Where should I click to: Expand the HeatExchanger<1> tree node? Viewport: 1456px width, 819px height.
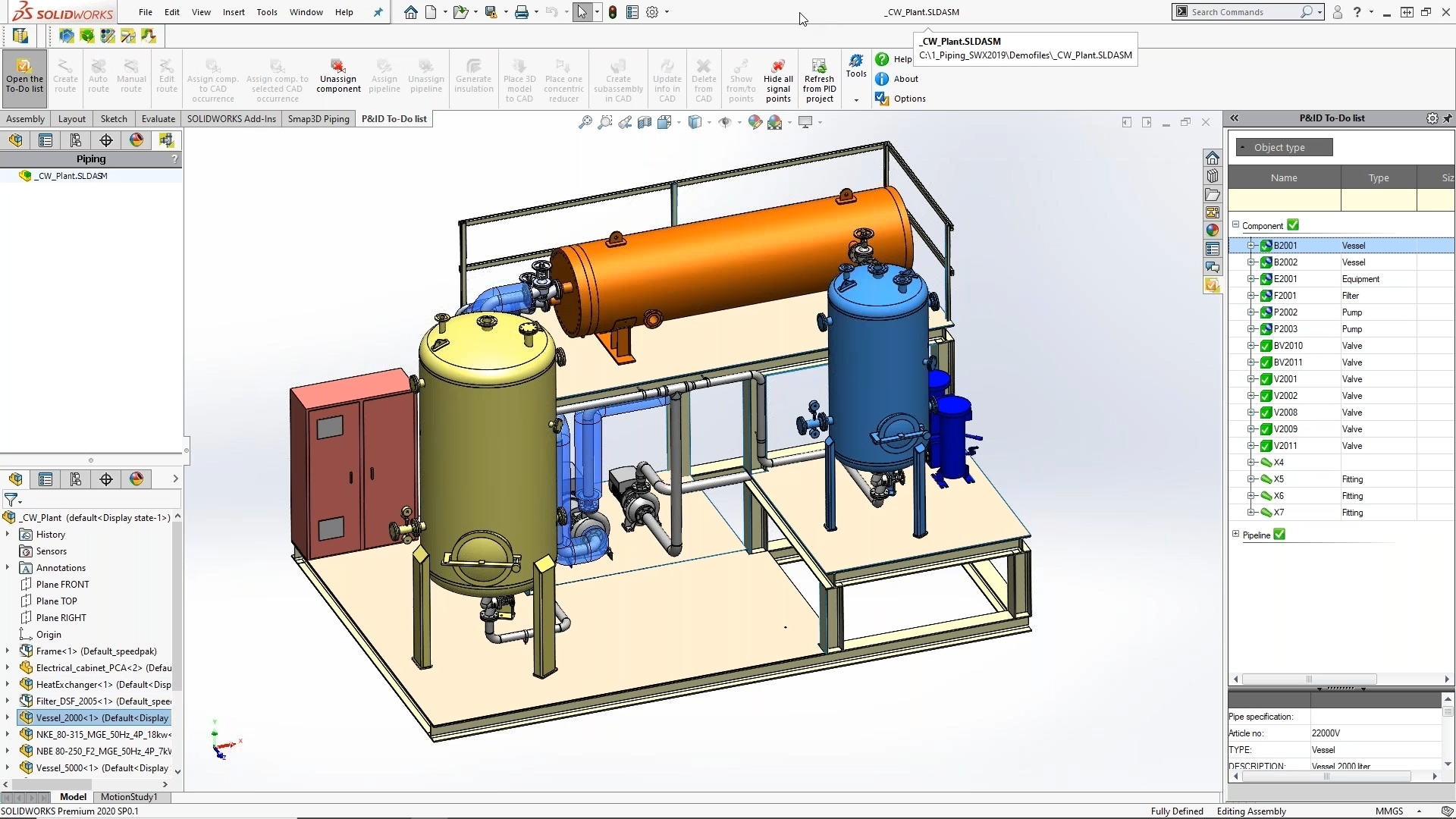point(8,684)
